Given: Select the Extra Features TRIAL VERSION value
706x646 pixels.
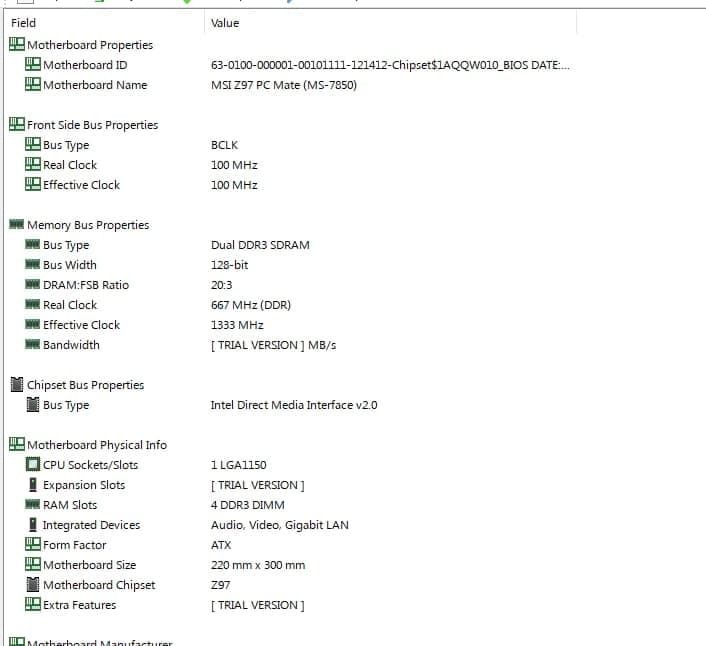Looking at the screenshot, I should tap(258, 605).
